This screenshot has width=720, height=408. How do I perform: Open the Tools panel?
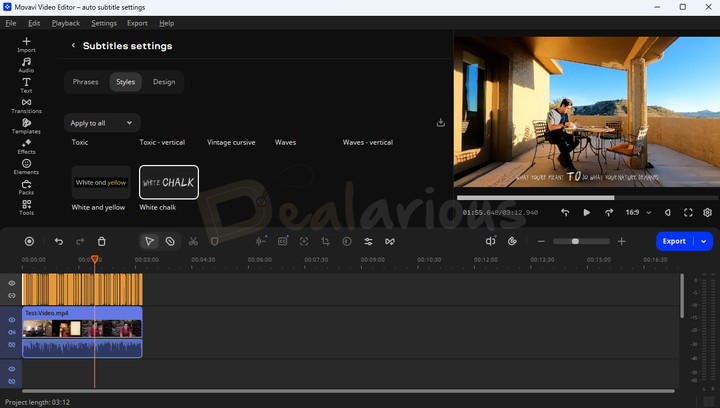point(26,207)
